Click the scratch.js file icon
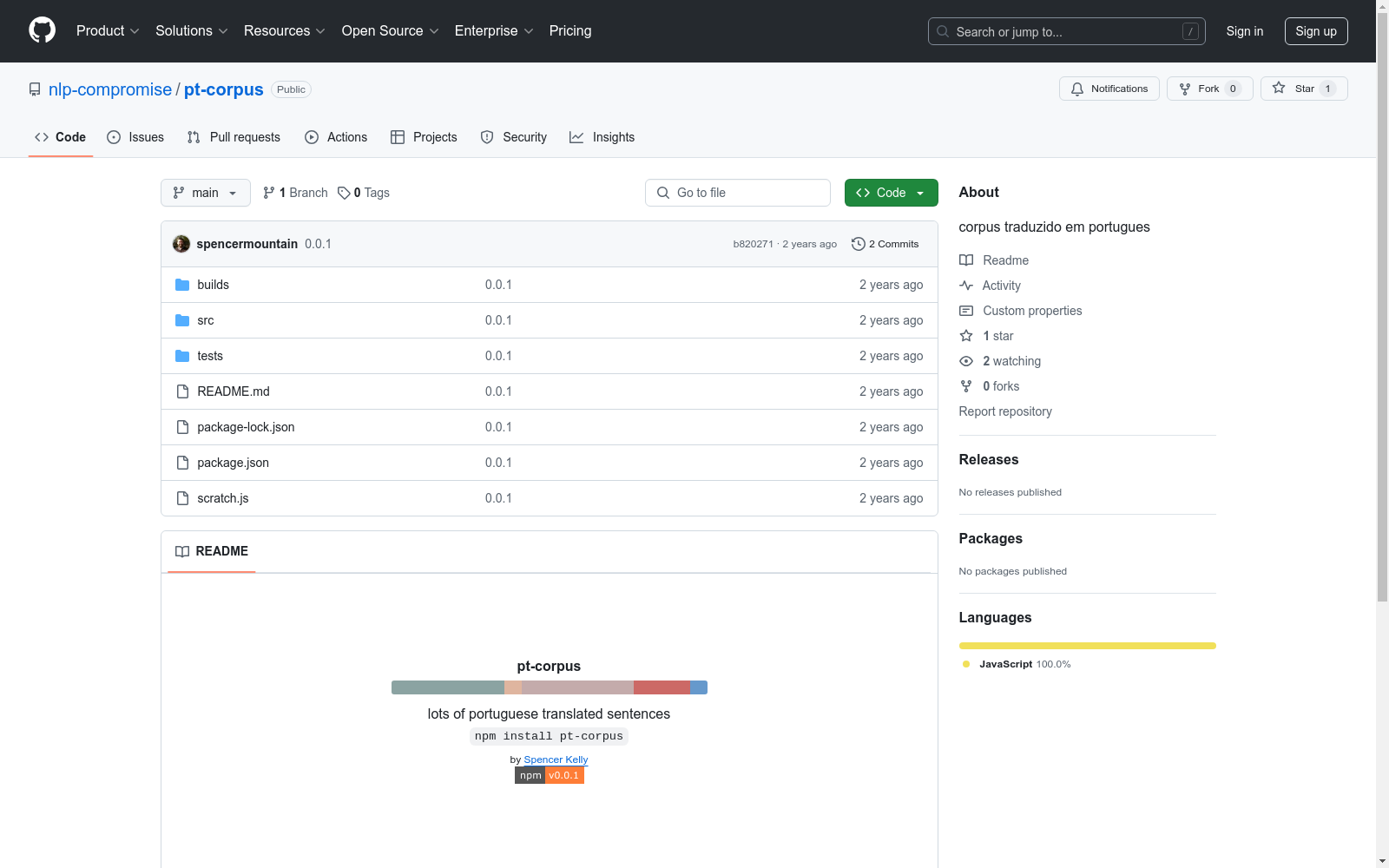Image resolution: width=1389 pixels, height=868 pixels. coord(182,498)
